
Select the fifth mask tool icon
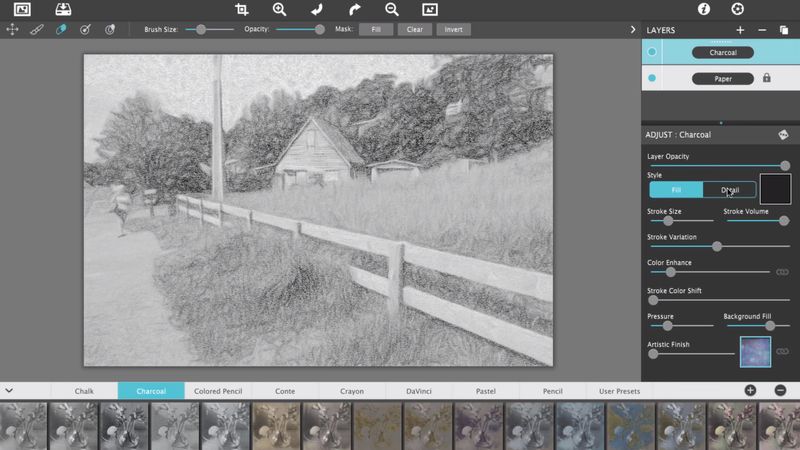(x=110, y=30)
